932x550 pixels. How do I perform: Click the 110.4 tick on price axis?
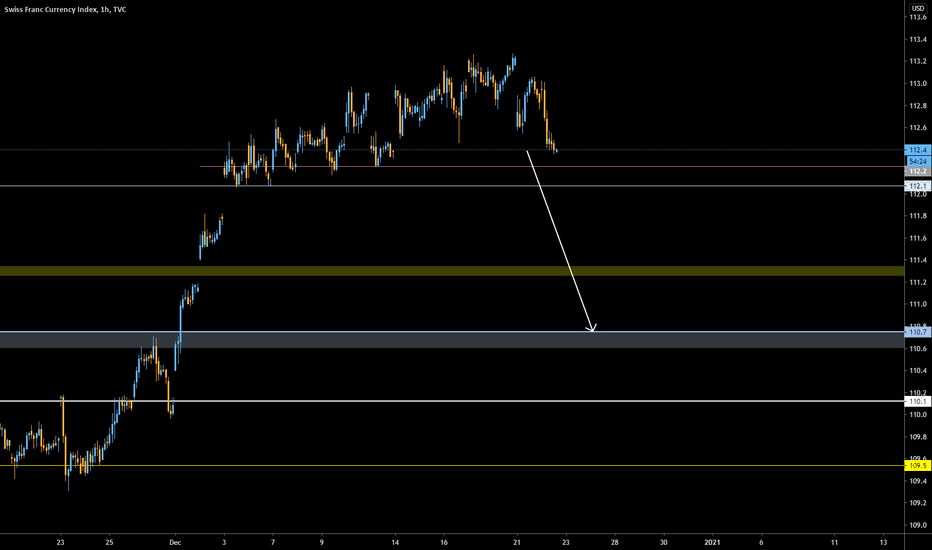coord(917,370)
